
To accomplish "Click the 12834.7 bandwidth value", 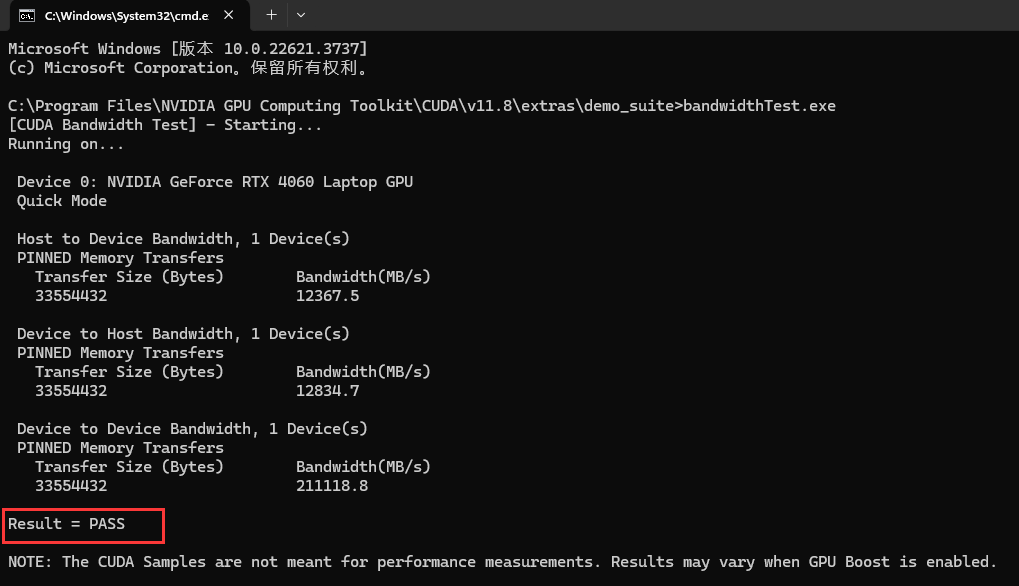I will point(327,391).
